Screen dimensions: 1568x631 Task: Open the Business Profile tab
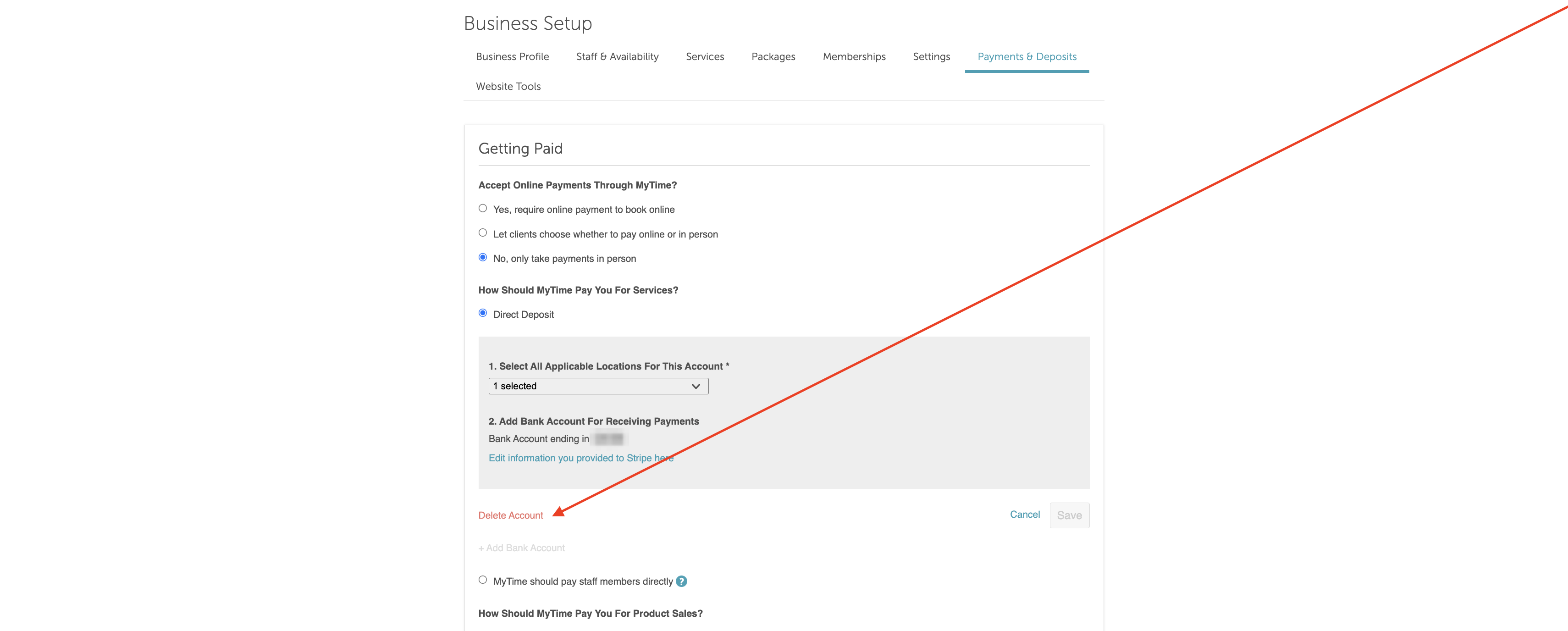(512, 57)
